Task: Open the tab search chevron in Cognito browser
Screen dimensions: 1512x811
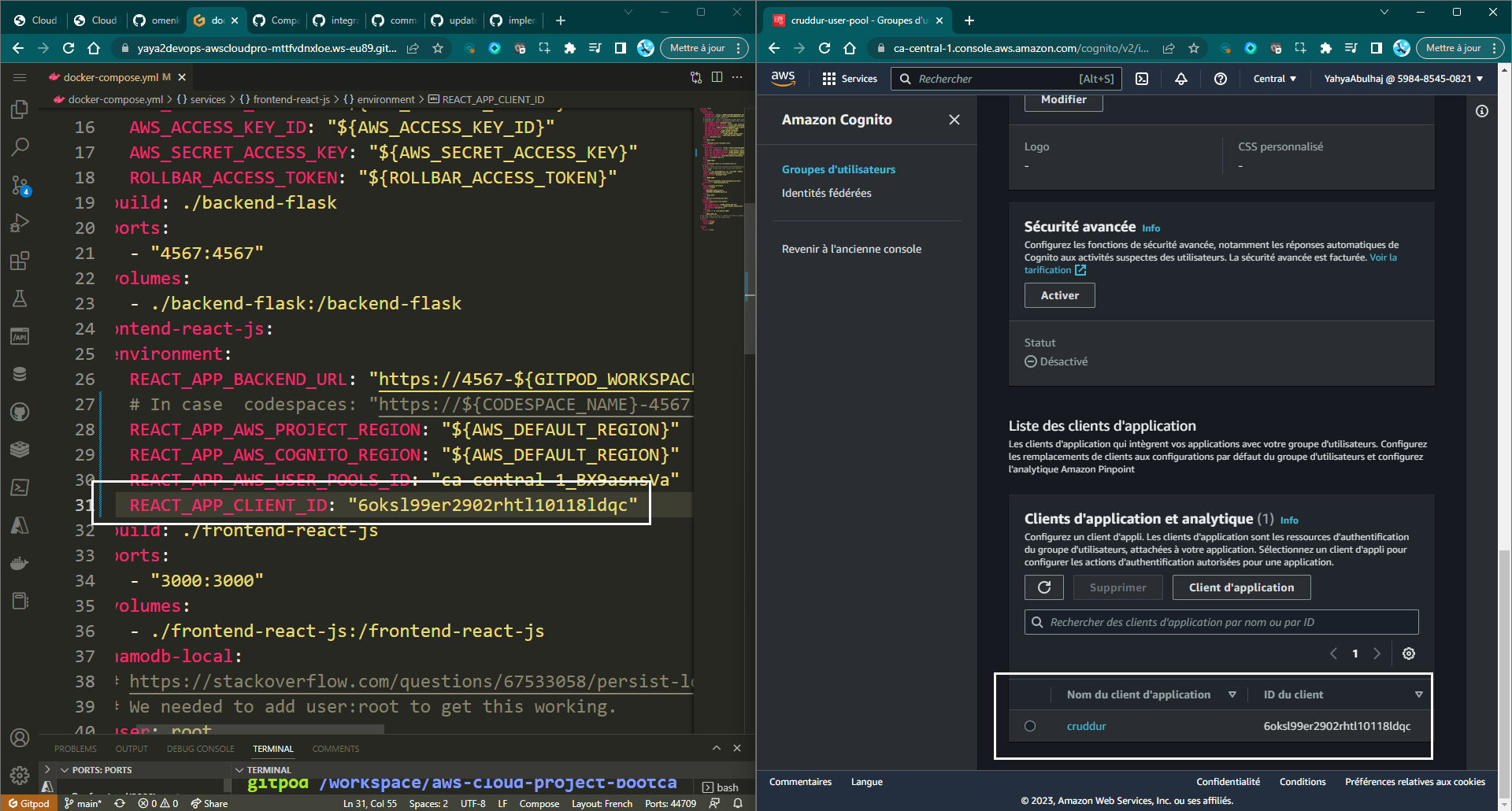Action: 1384,12
